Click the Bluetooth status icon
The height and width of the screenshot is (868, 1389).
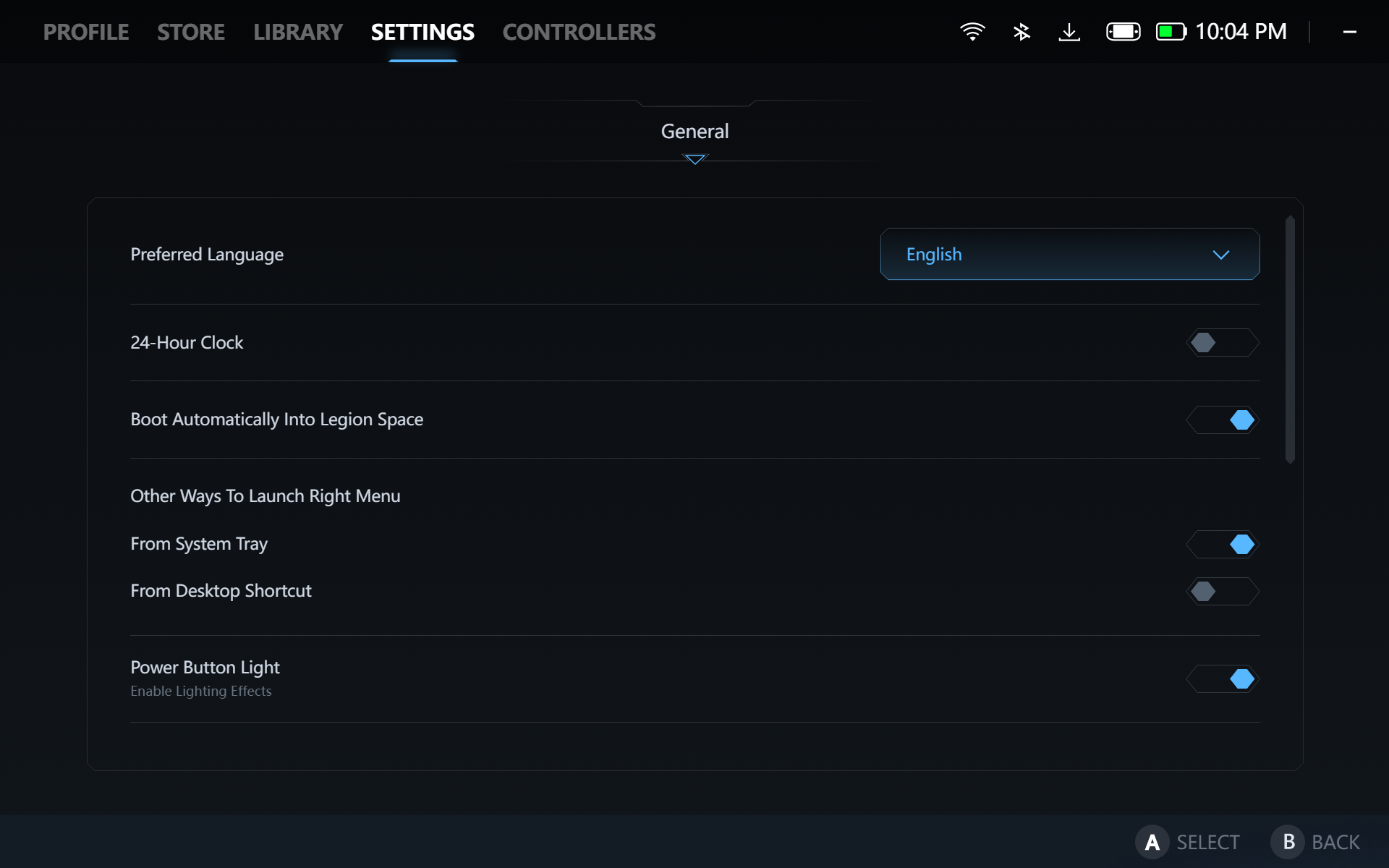coord(1021,31)
